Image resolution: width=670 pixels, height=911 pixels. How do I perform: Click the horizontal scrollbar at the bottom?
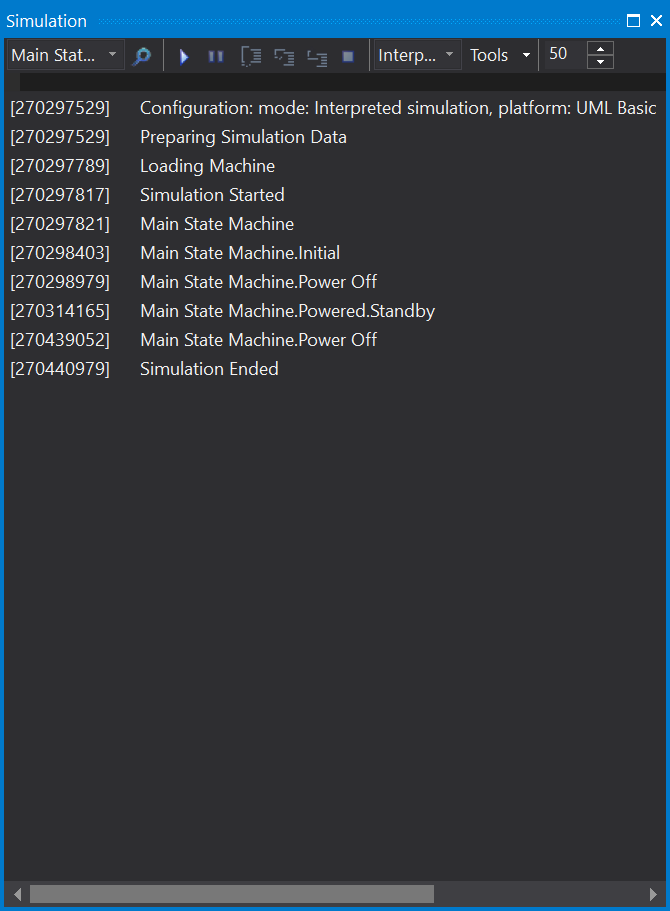[230, 893]
